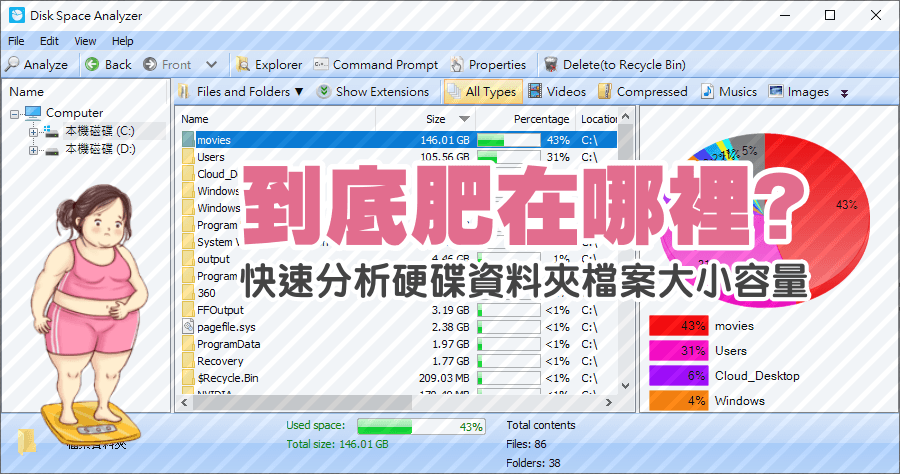
Task: Sort by the Name column header
Action: tap(276, 119)
